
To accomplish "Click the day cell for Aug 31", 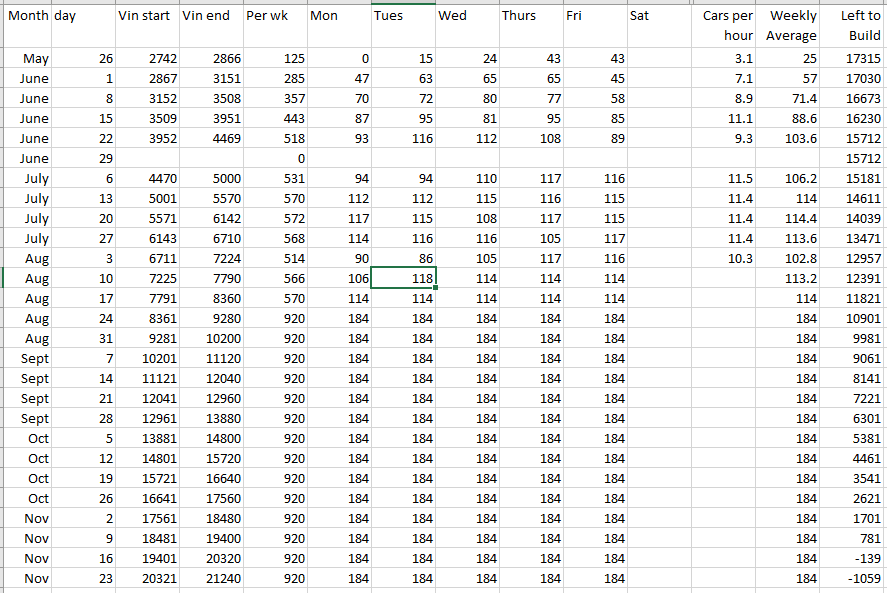I will click(x=83, y=338).
